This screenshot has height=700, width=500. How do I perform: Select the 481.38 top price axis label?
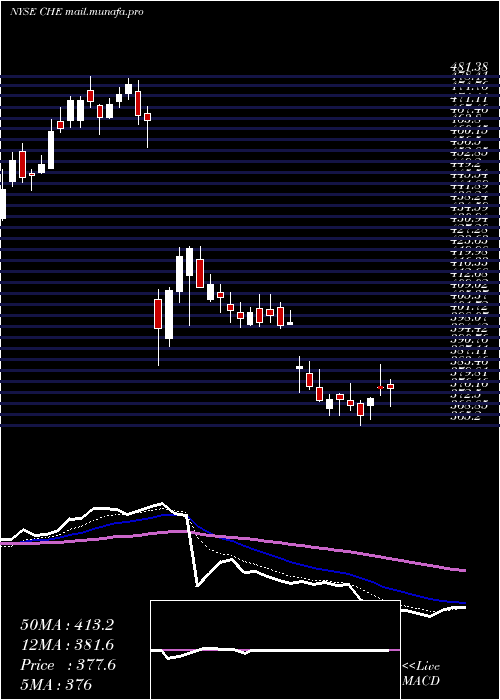coord(469,68)
